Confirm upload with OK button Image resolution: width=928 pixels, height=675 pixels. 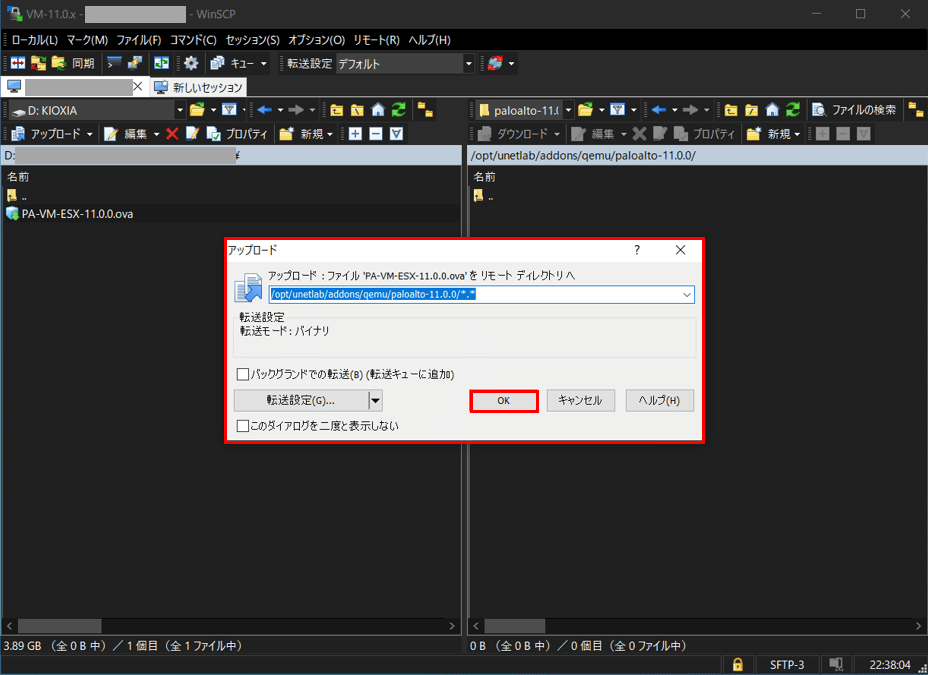pyautogui.click(x=504, y=401)
